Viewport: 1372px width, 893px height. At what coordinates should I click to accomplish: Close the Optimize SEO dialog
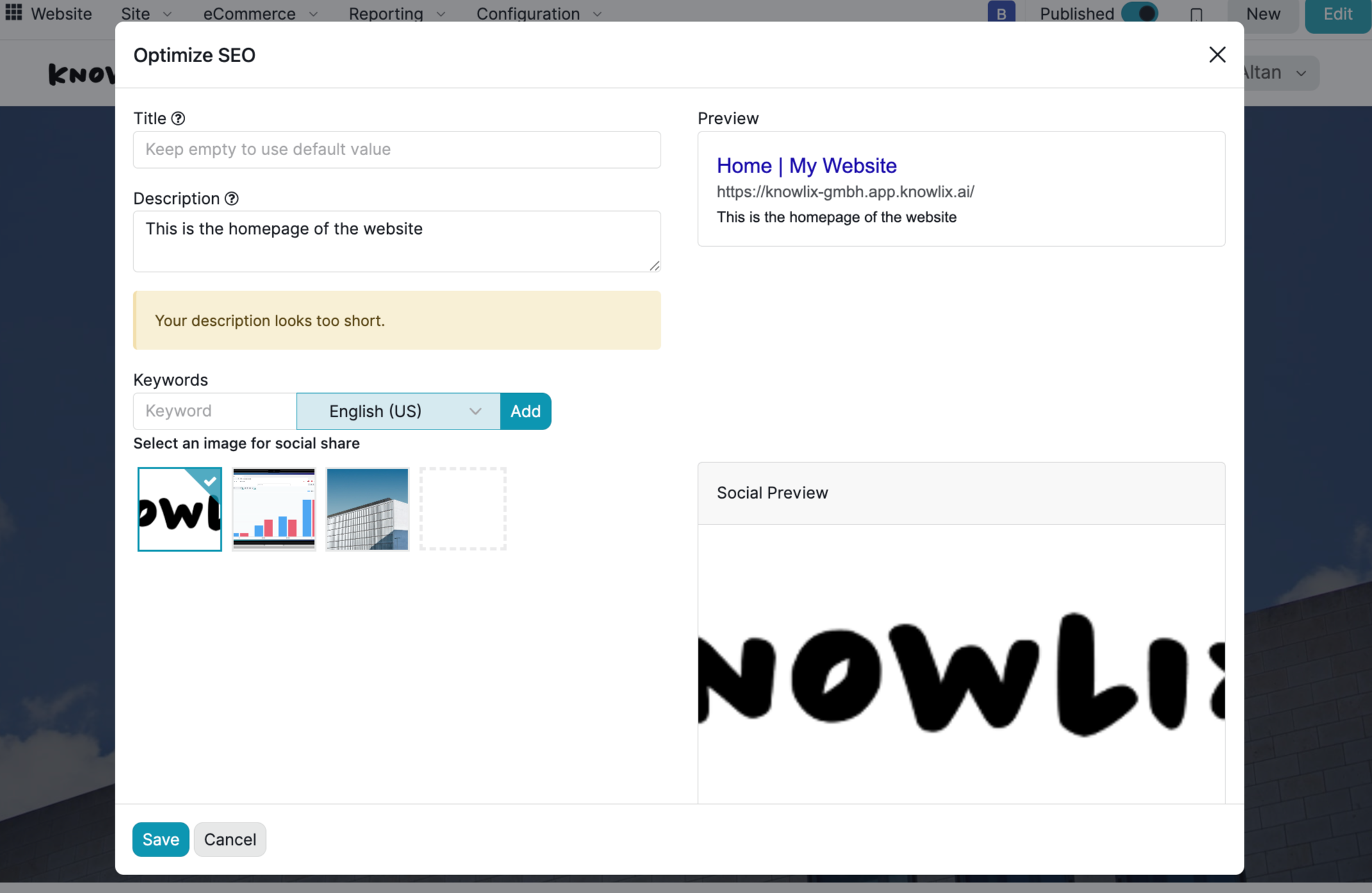point(1217,55)
